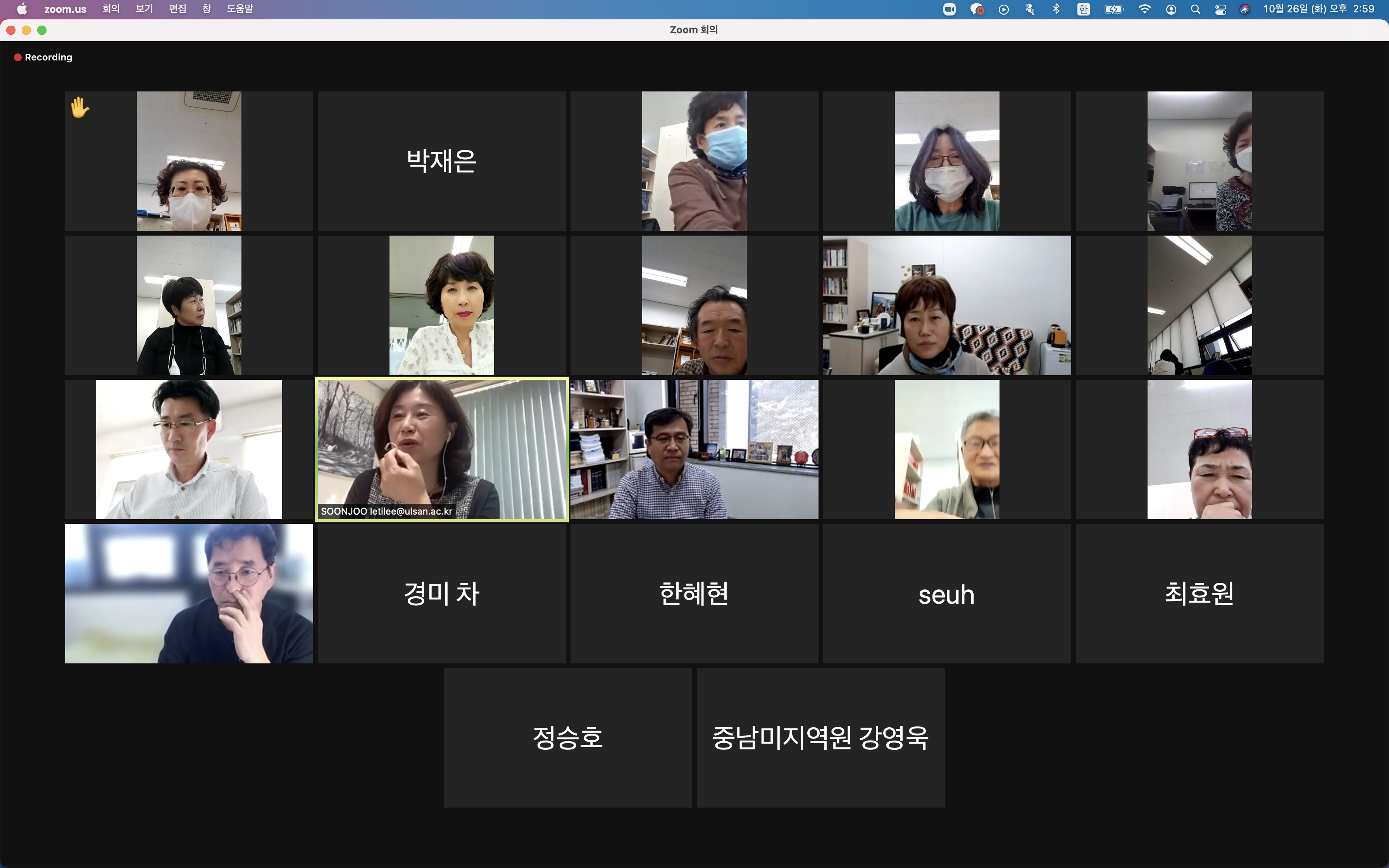Select video showing woman beside office printer
The image size is (1389, 868).
tap(1199, 161)
